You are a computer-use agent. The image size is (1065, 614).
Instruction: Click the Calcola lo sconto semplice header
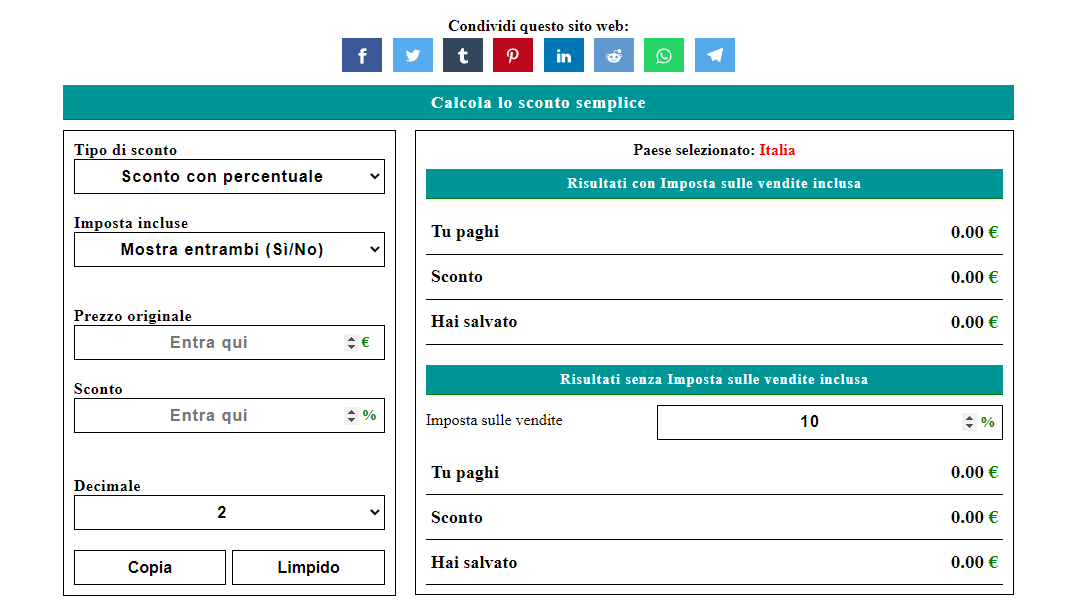coord(538,102)
